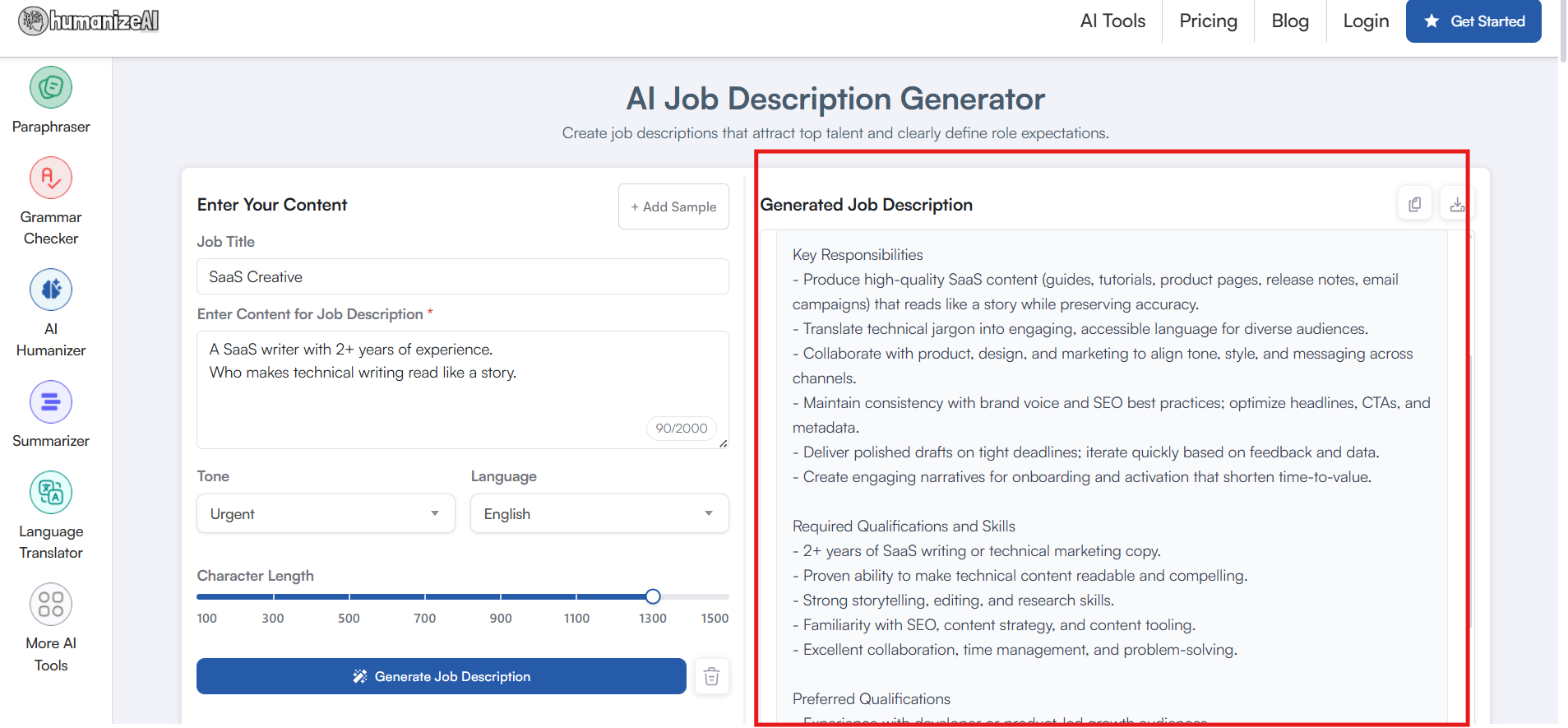Image resolution: width=1568 pixels, height=728 pixels.
Task: Go to the Pricing page
Action: coord(1208,21)
